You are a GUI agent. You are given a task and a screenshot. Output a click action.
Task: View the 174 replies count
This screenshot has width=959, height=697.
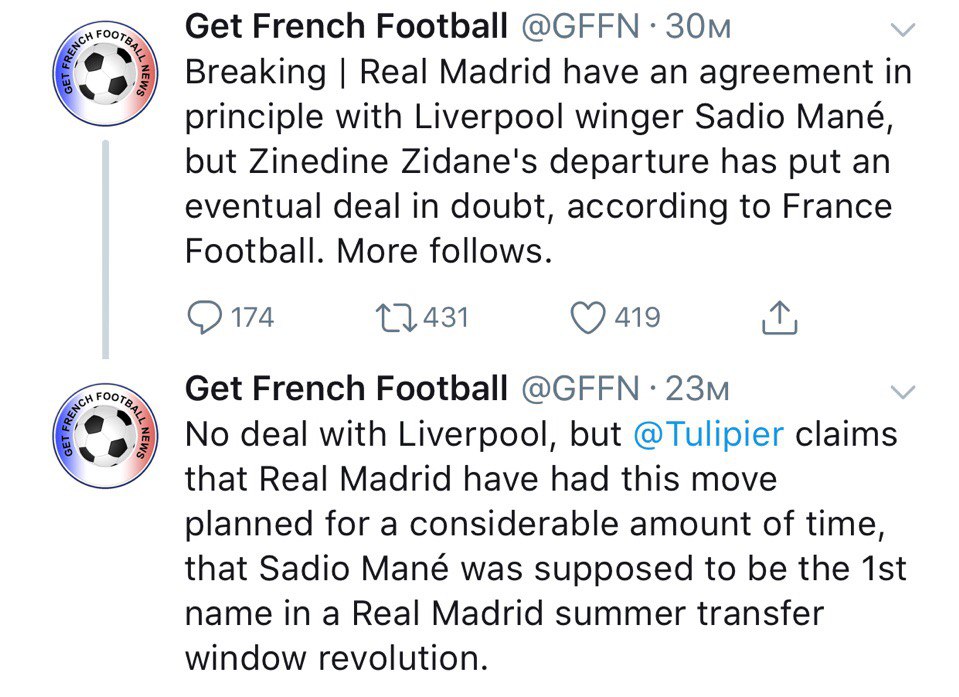click(x=253, y=318)
